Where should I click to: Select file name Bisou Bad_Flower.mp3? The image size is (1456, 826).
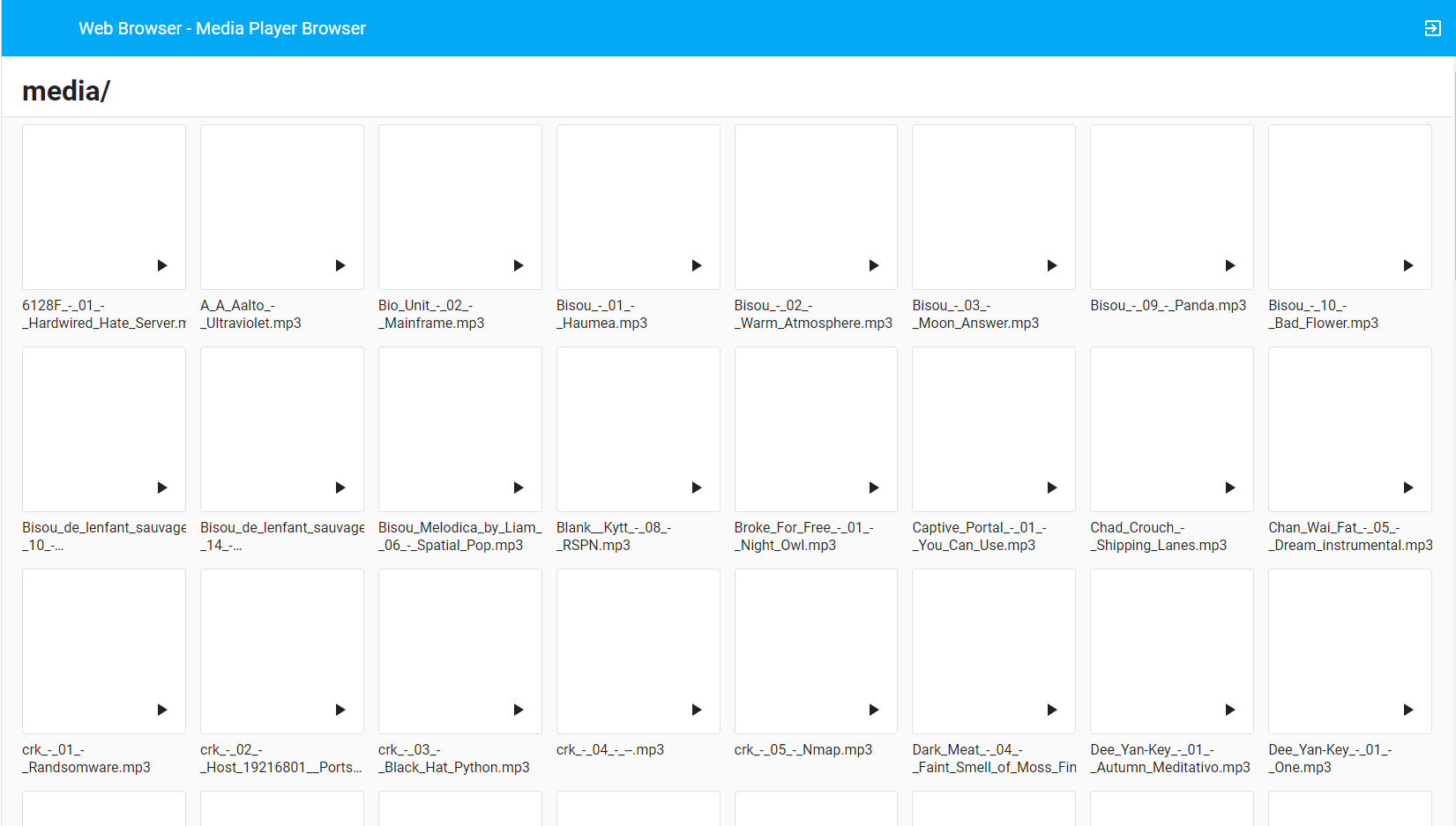pyautogui.click(x=1323, y=315)
